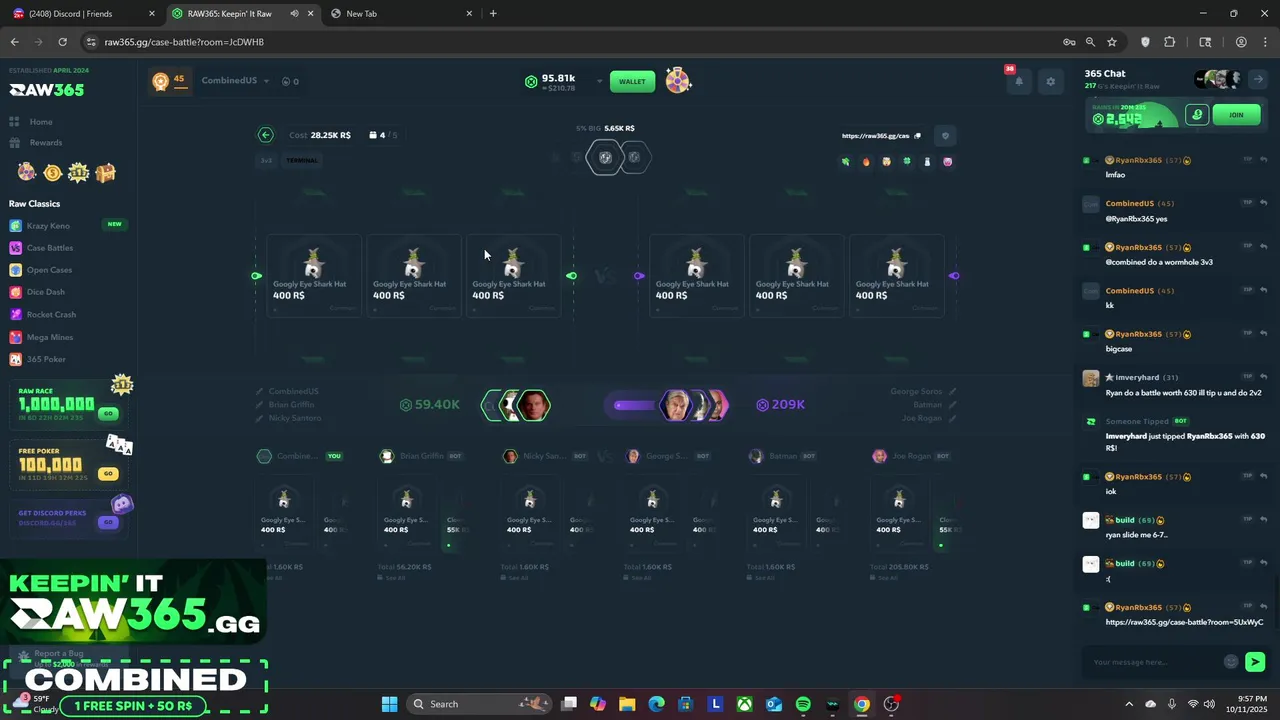Click the GO button on the Raw Race banner
Screen dimensions: 1280x720
[108, 413]
